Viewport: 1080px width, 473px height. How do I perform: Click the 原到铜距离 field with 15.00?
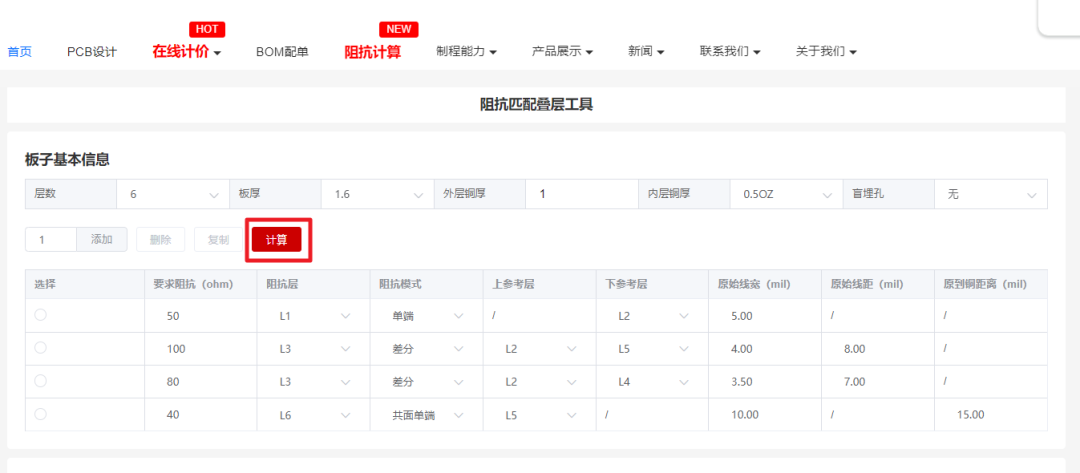[x=991, y=414]
